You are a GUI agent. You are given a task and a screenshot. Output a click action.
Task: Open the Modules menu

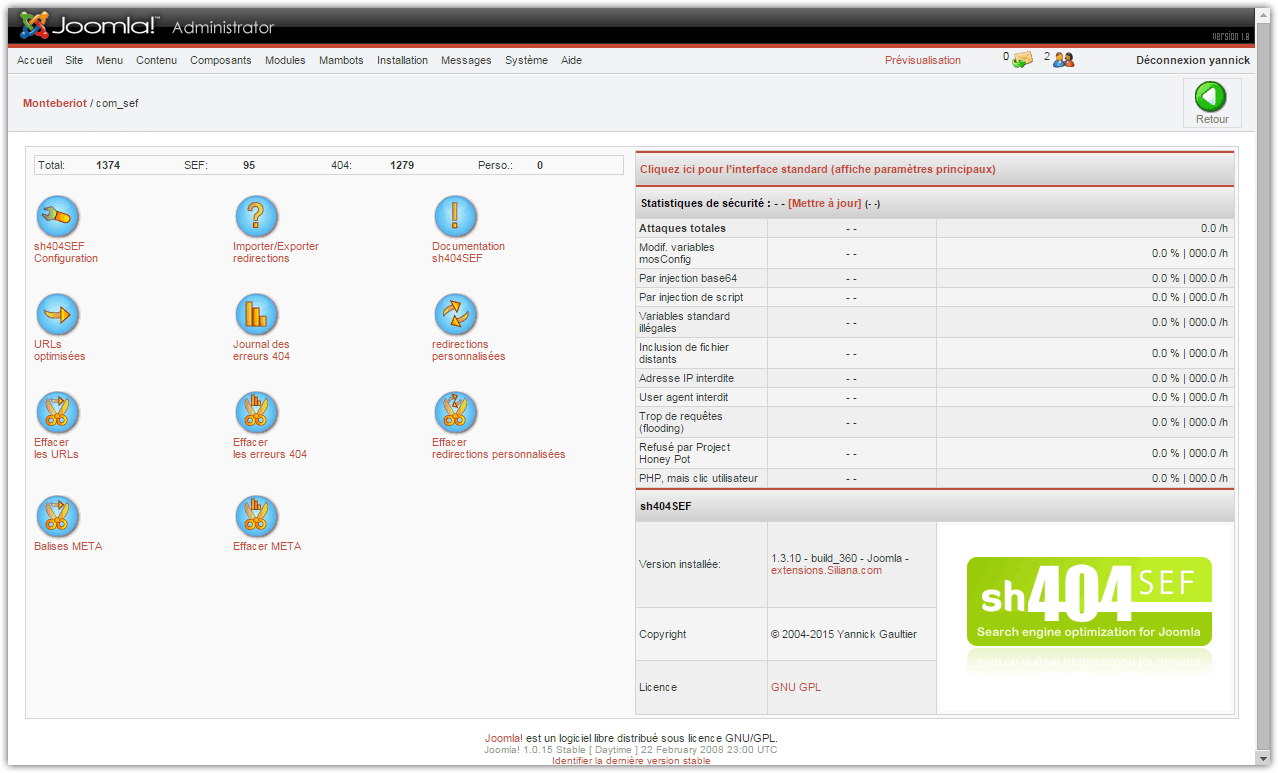[285, 60]
